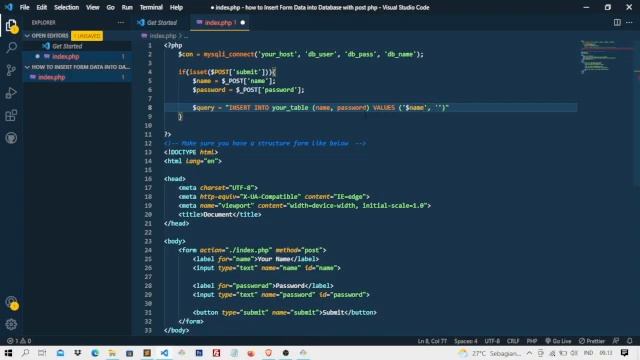640x360 pixels.
Task: Open the GitHub icon in activity bar
Action: 11,138
